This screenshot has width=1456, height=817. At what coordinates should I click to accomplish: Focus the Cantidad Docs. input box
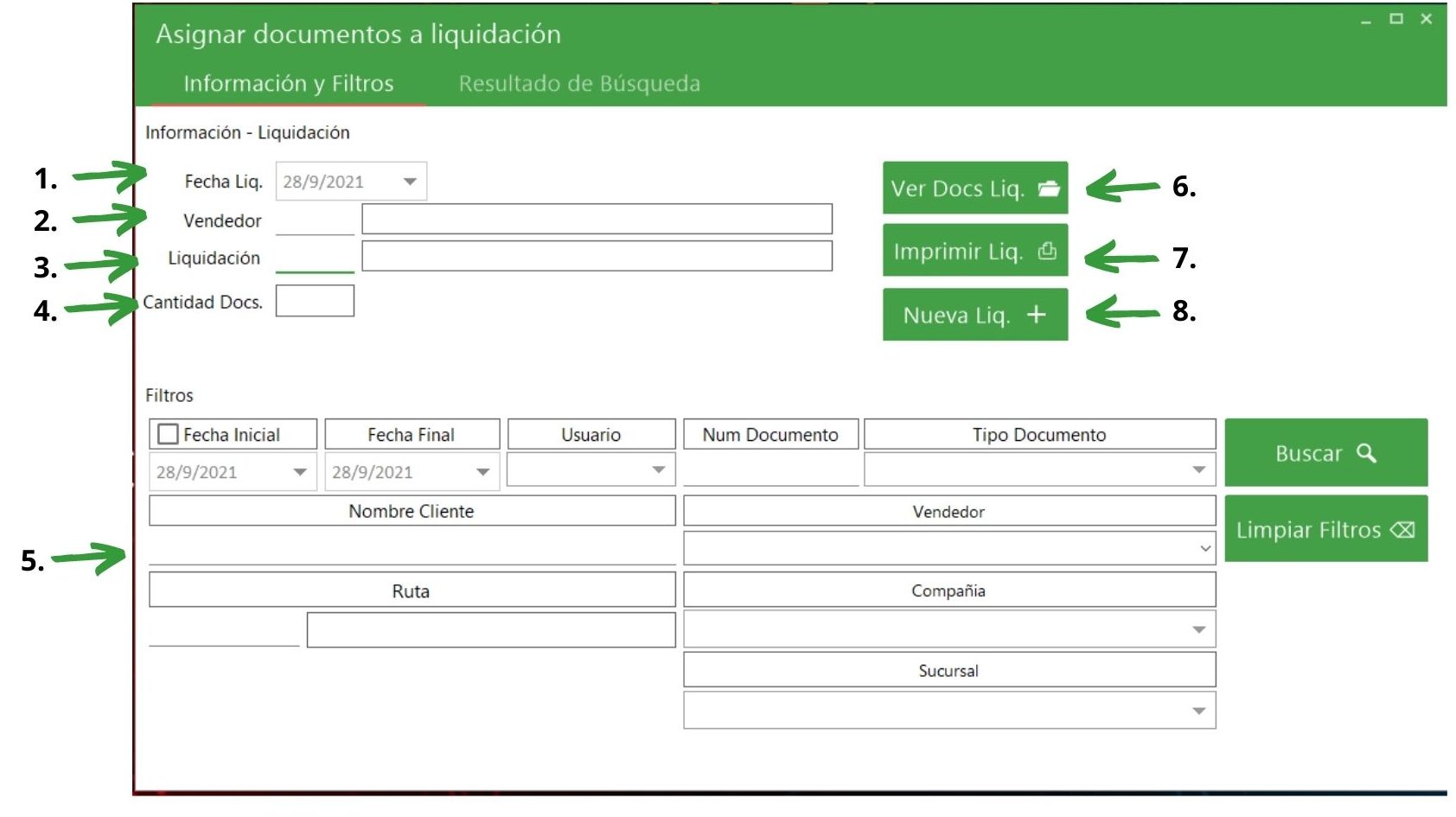[x=315, y=301]
